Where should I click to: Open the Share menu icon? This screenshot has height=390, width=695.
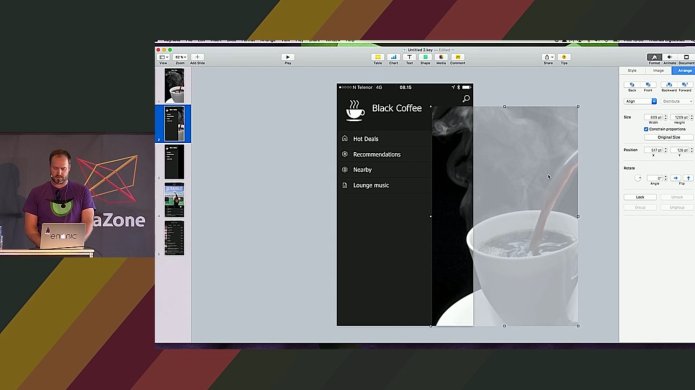click(548, 57)
